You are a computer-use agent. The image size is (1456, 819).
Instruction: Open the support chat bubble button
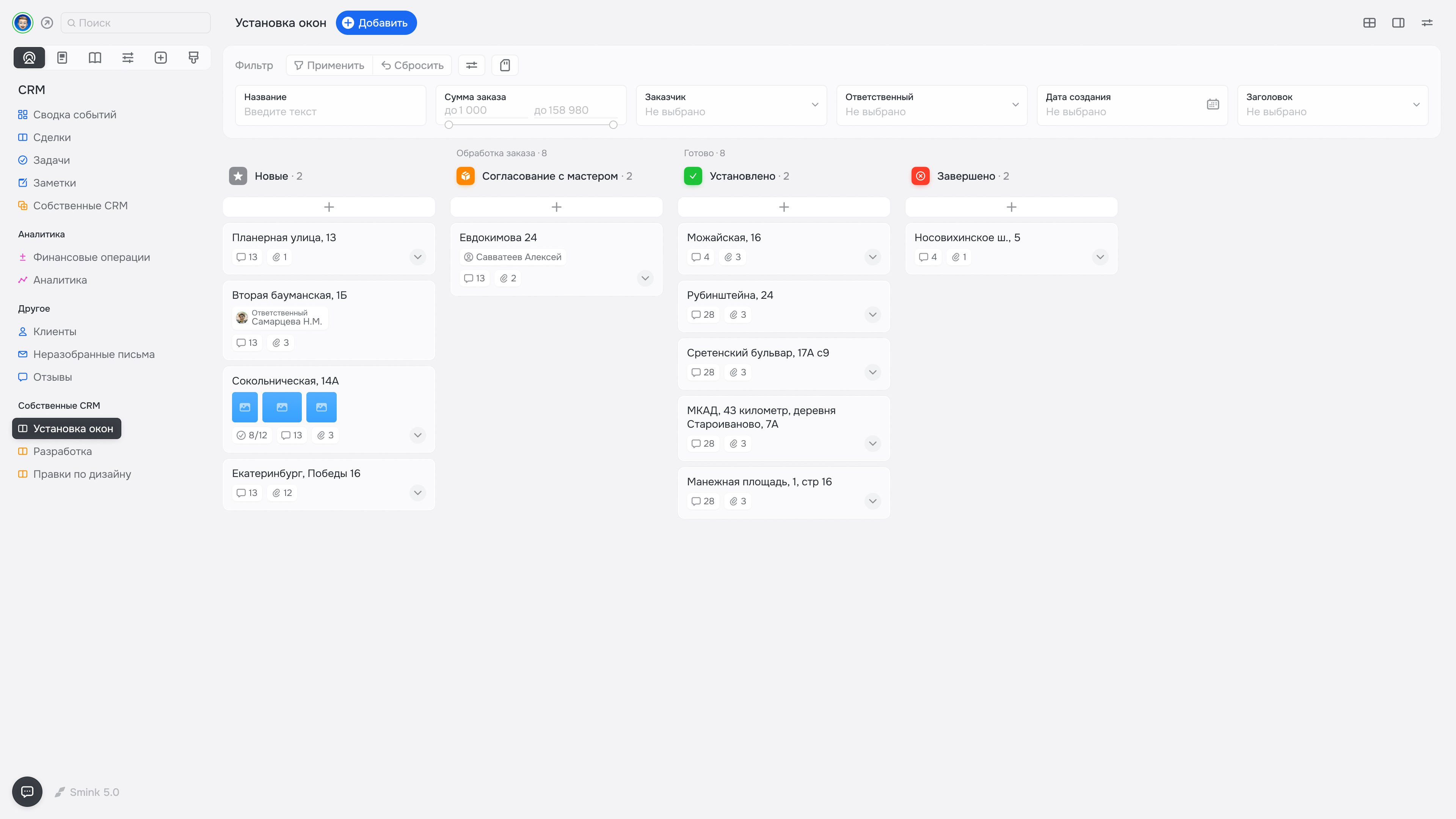27,791
